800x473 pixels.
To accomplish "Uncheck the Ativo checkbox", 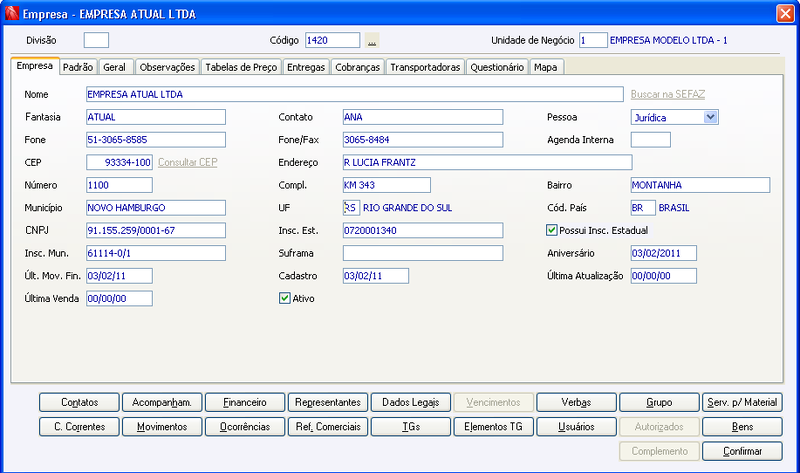I will [x=285, y=298].
